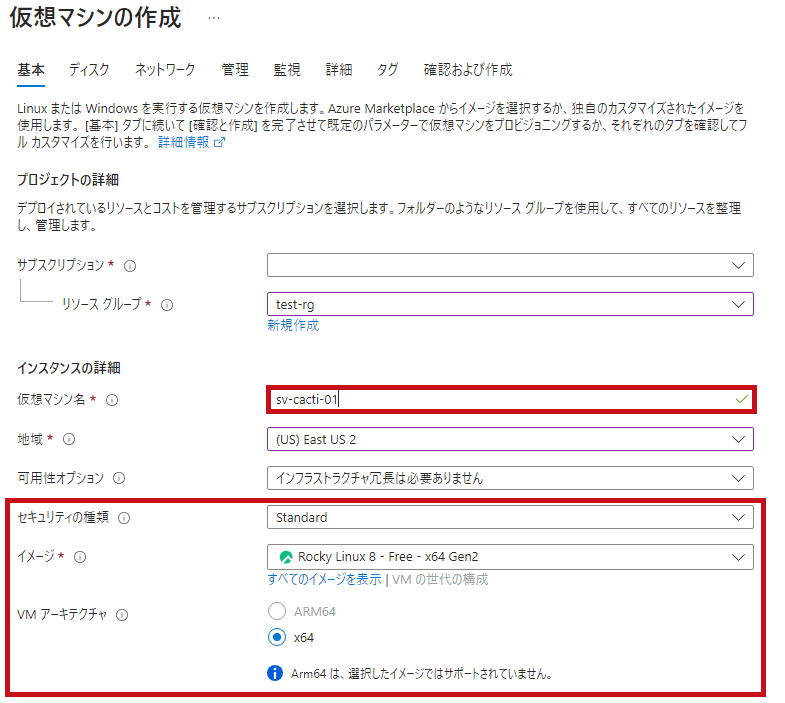Open the Standard security type dropdown

click(x=510, y=517)
